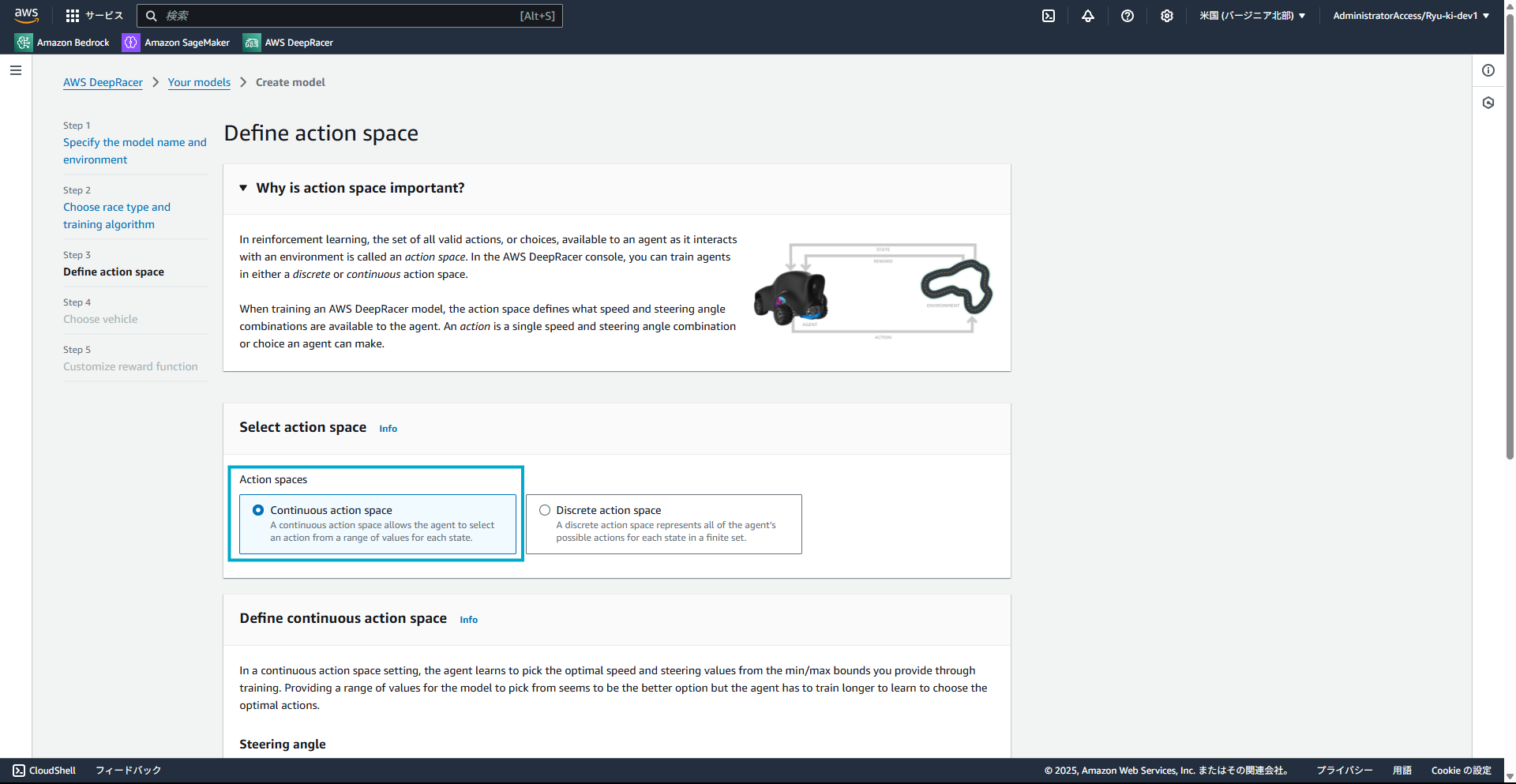This screenshot has width=1516, height=784.
Task: Select Continuous action space radio button
Action: point(258,510)
